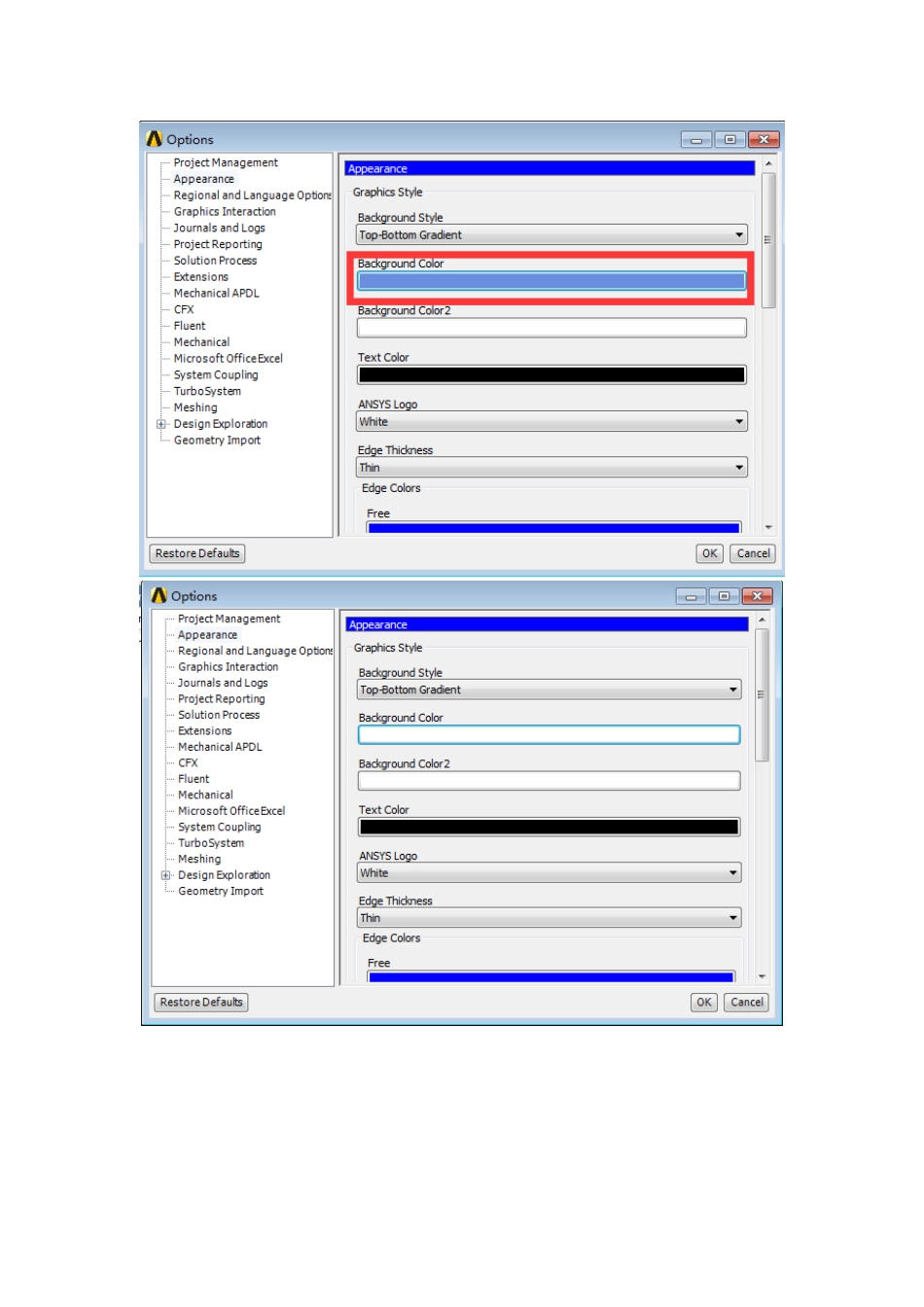This screenshot has width=924, height=1307.
Task: Select Graphics Interaction in the lower Options tree
Action: point(229,667)
